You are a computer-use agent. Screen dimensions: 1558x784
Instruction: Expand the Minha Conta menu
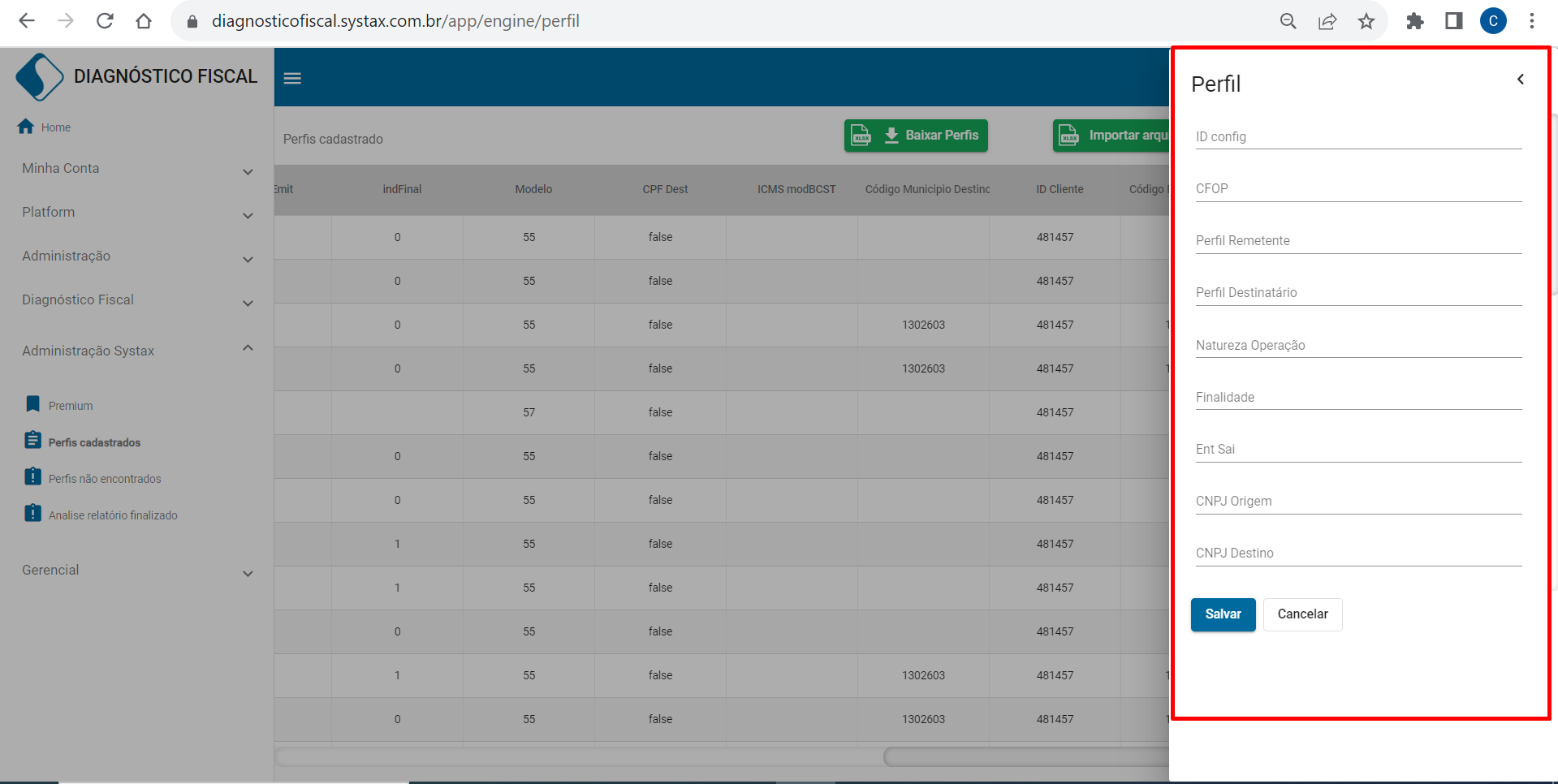click(x=137, y=169)
